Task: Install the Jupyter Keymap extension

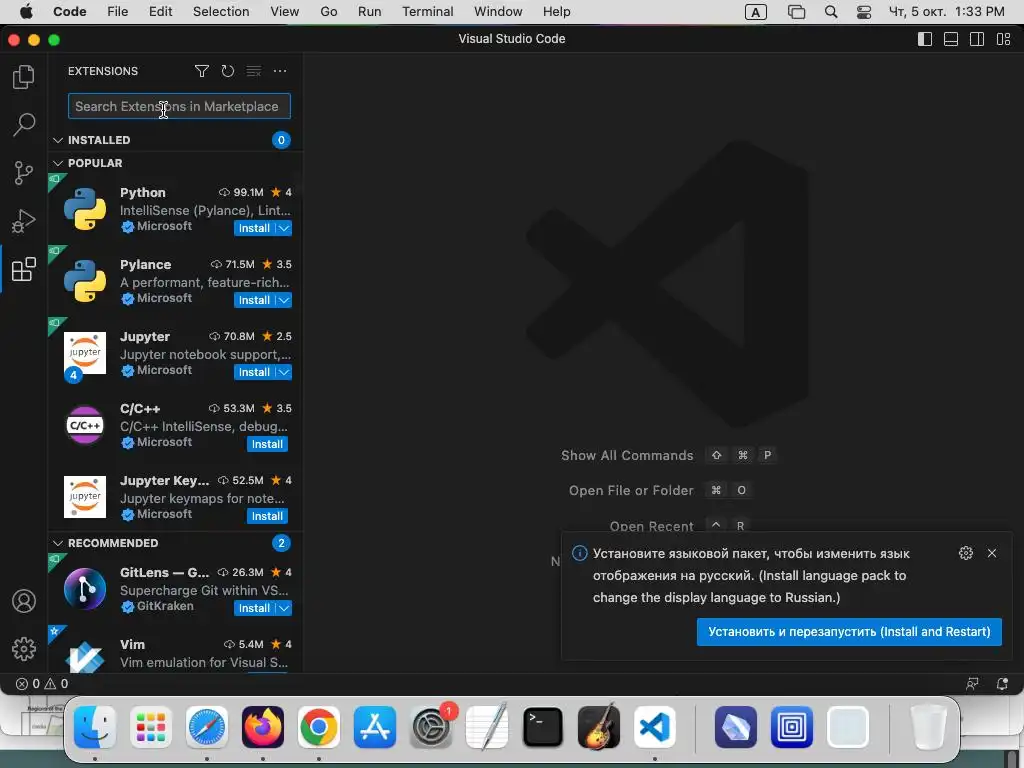Action: 267,516
